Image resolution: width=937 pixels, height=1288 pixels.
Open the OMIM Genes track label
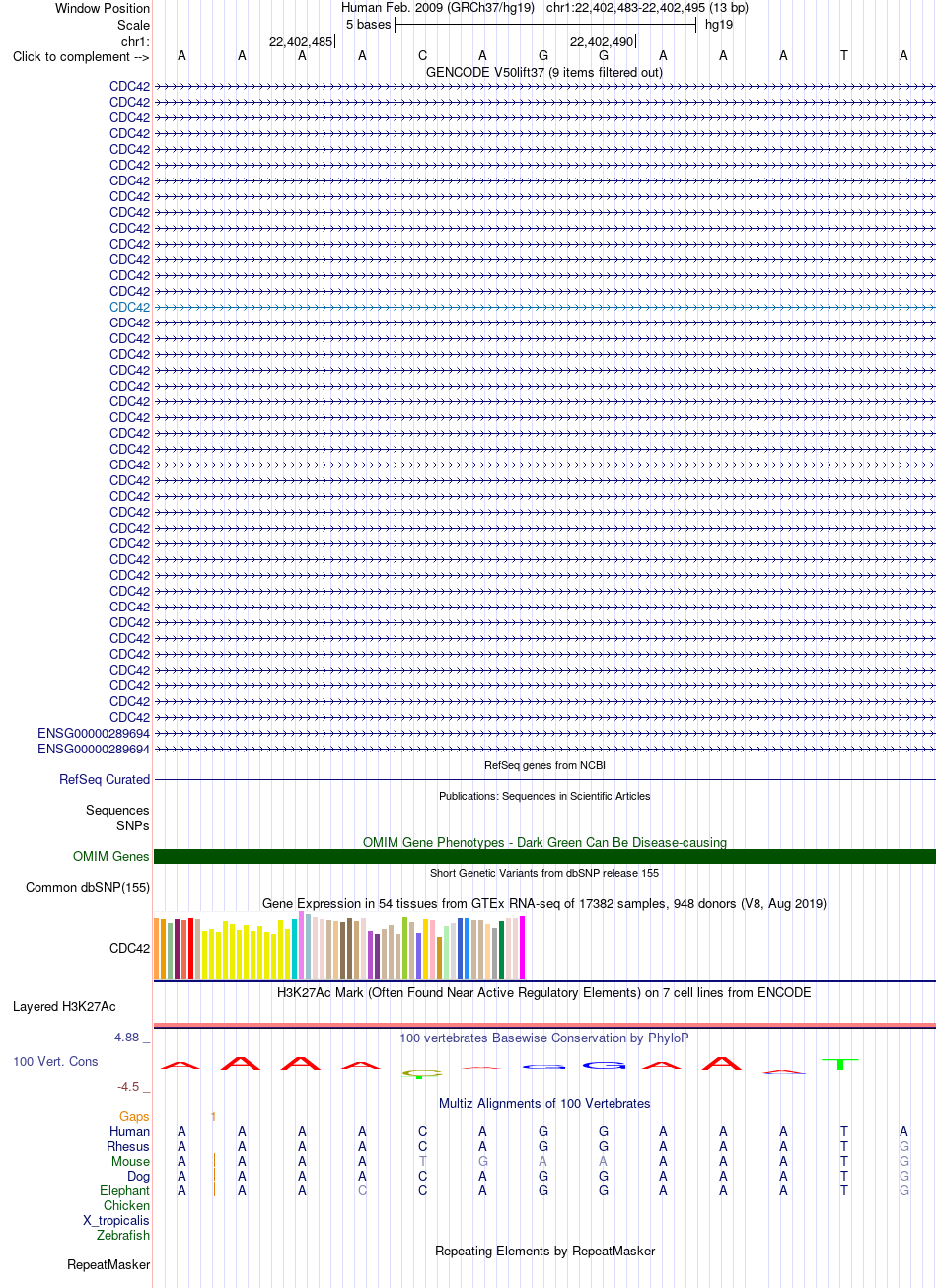click(111, 856)
